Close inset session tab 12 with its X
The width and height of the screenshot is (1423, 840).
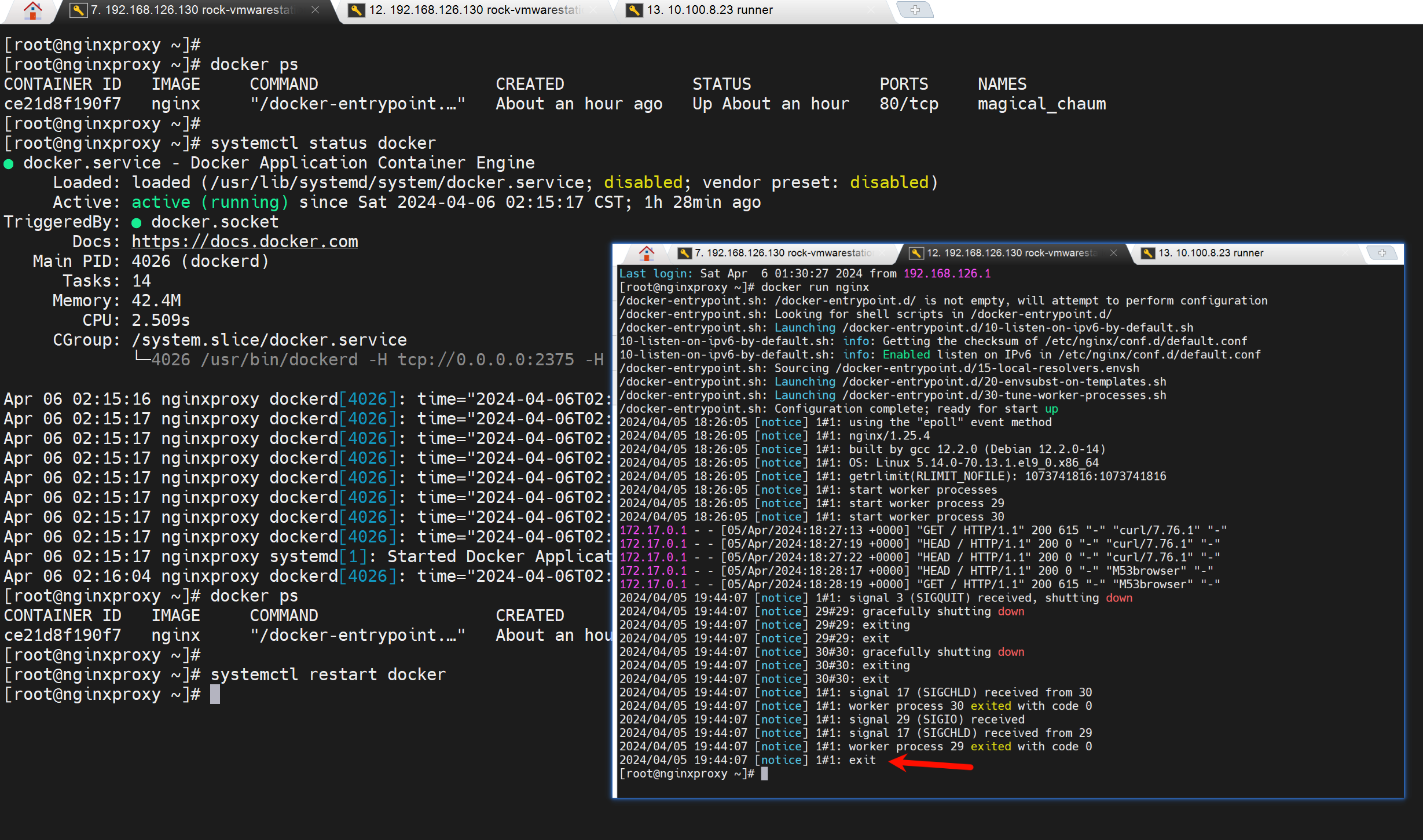1113,253
